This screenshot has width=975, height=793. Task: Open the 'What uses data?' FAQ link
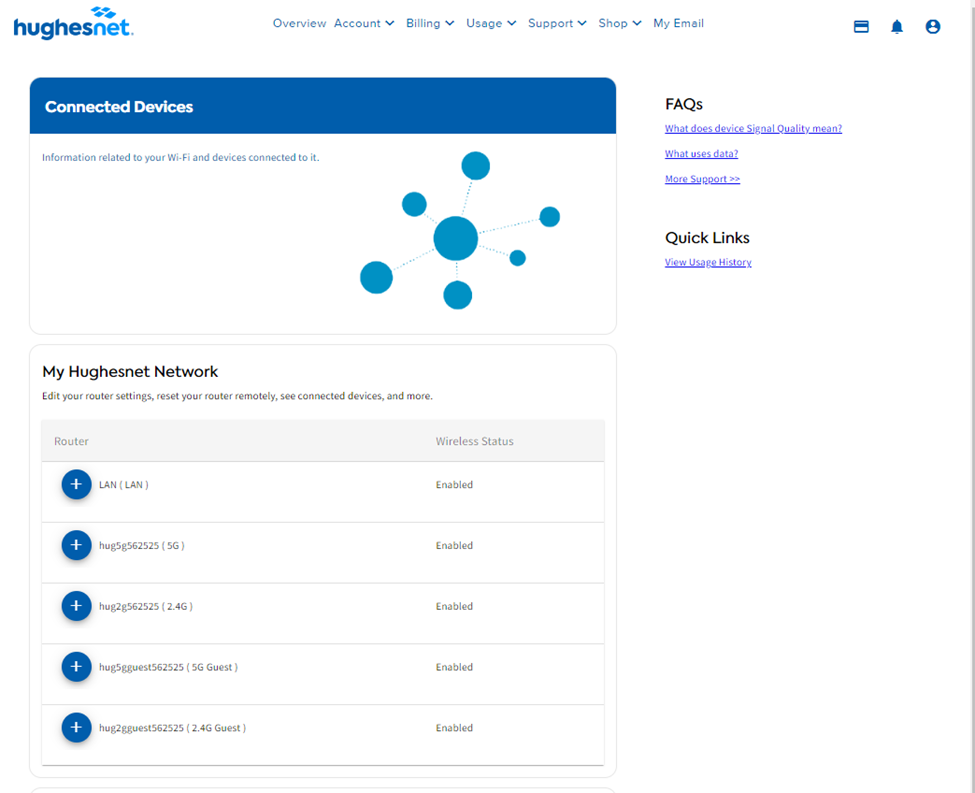pos(701,153)
